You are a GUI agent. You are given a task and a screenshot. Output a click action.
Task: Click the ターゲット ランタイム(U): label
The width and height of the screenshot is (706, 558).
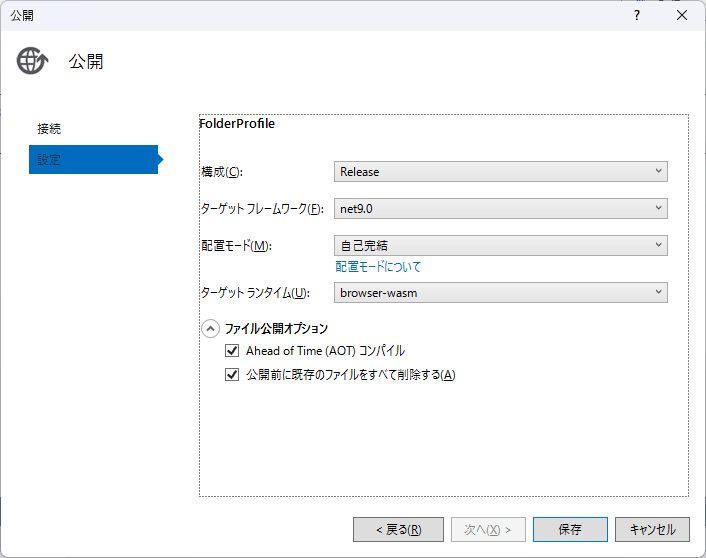coord(255,293)
